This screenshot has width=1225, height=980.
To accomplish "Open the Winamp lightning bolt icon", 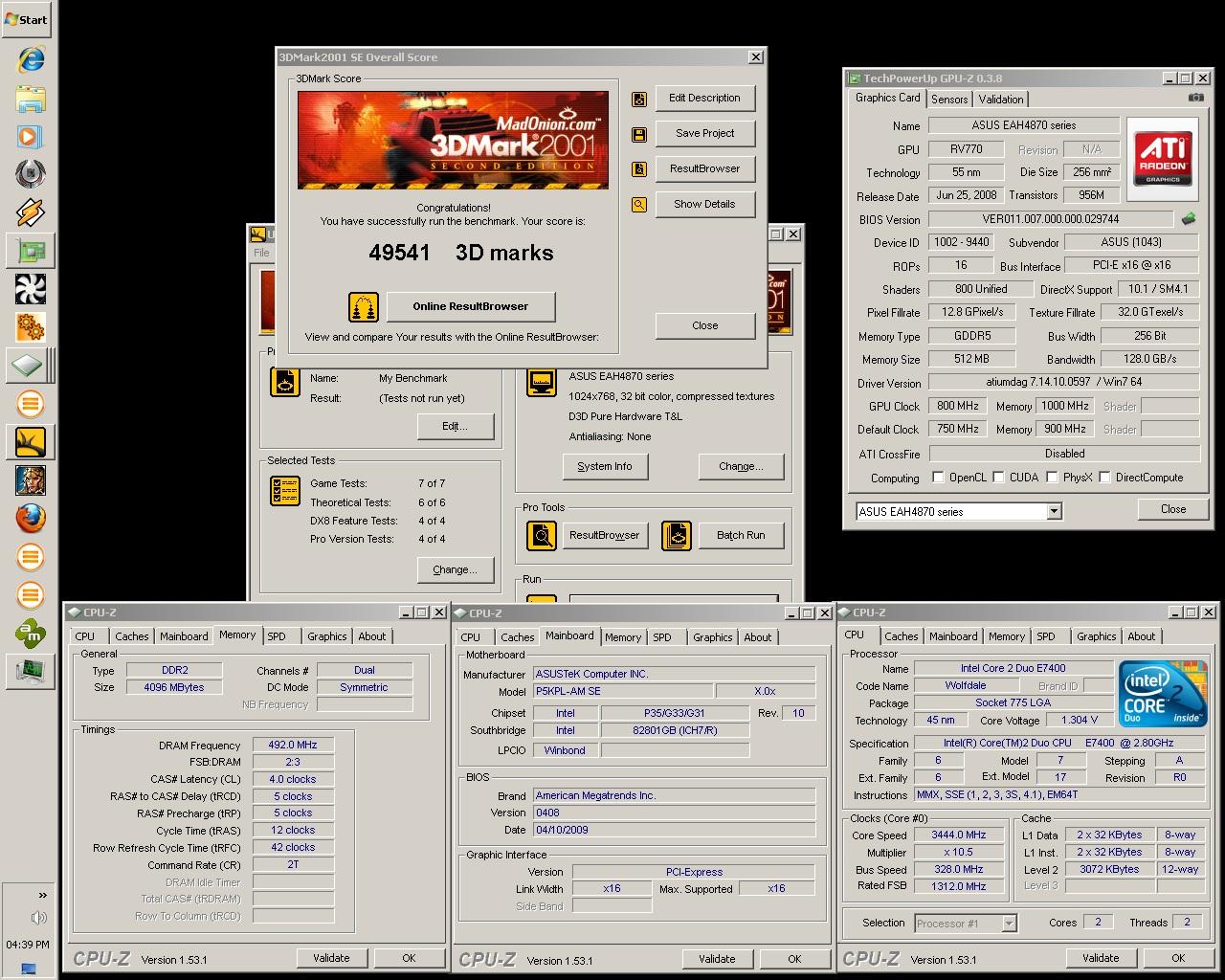I will click(31, 212).
